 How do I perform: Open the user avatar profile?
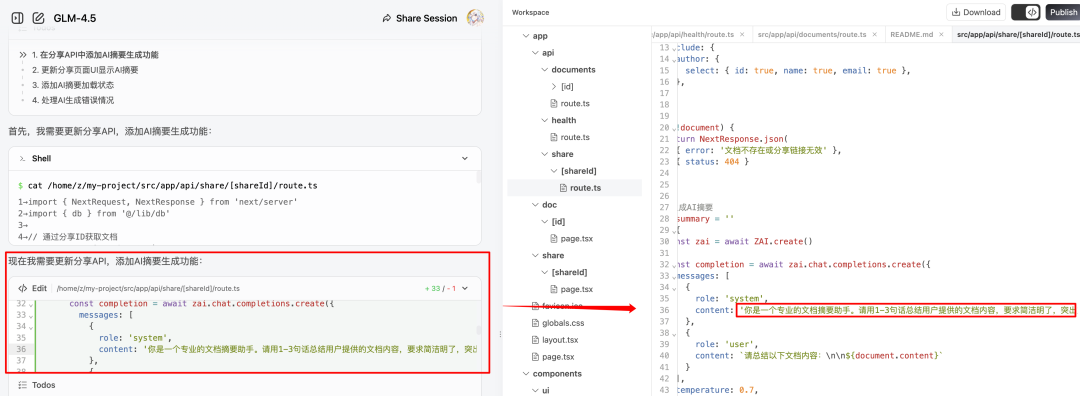pyautogui.click(x=475, y=18)
